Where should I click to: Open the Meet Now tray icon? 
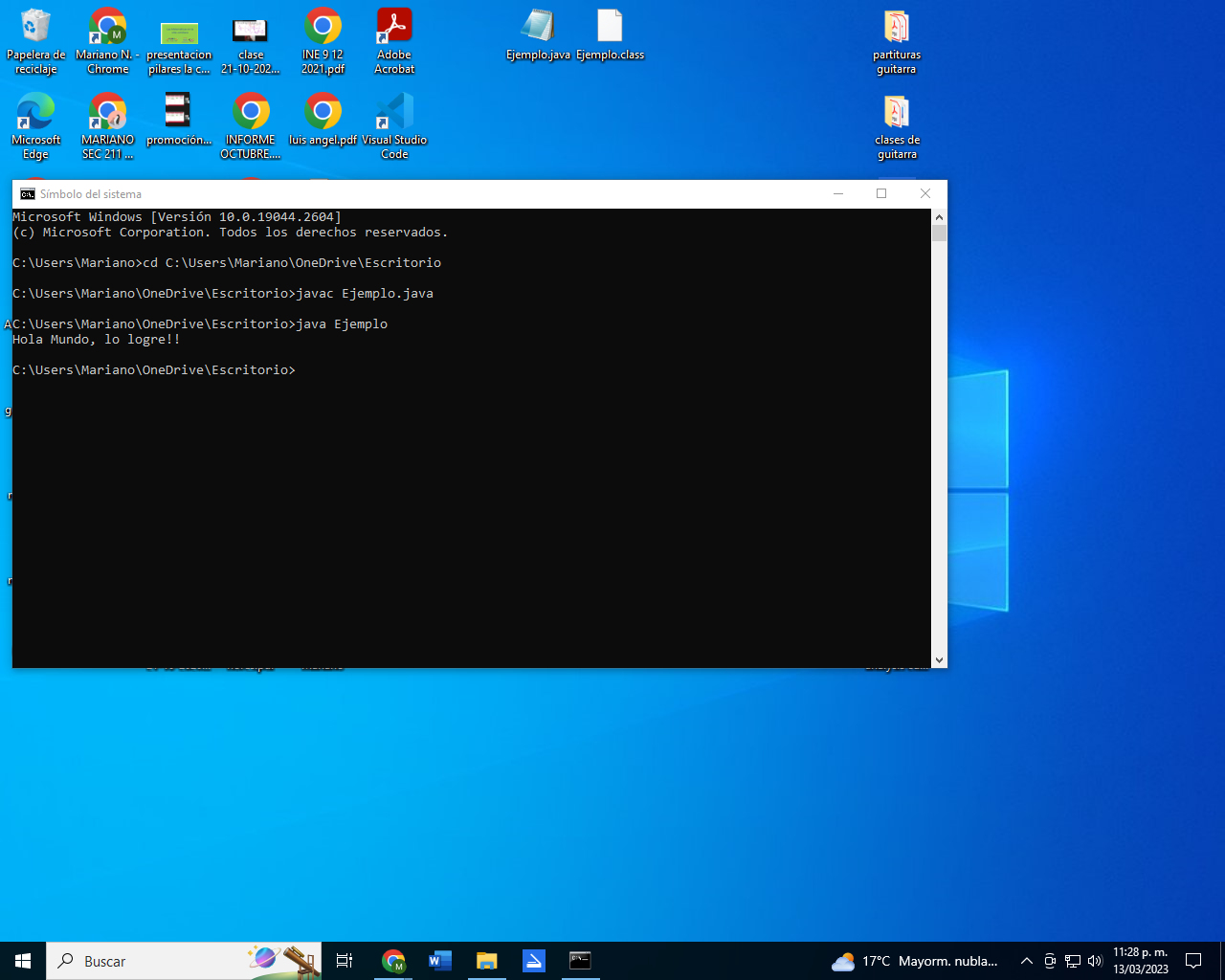click(1050, 961)
